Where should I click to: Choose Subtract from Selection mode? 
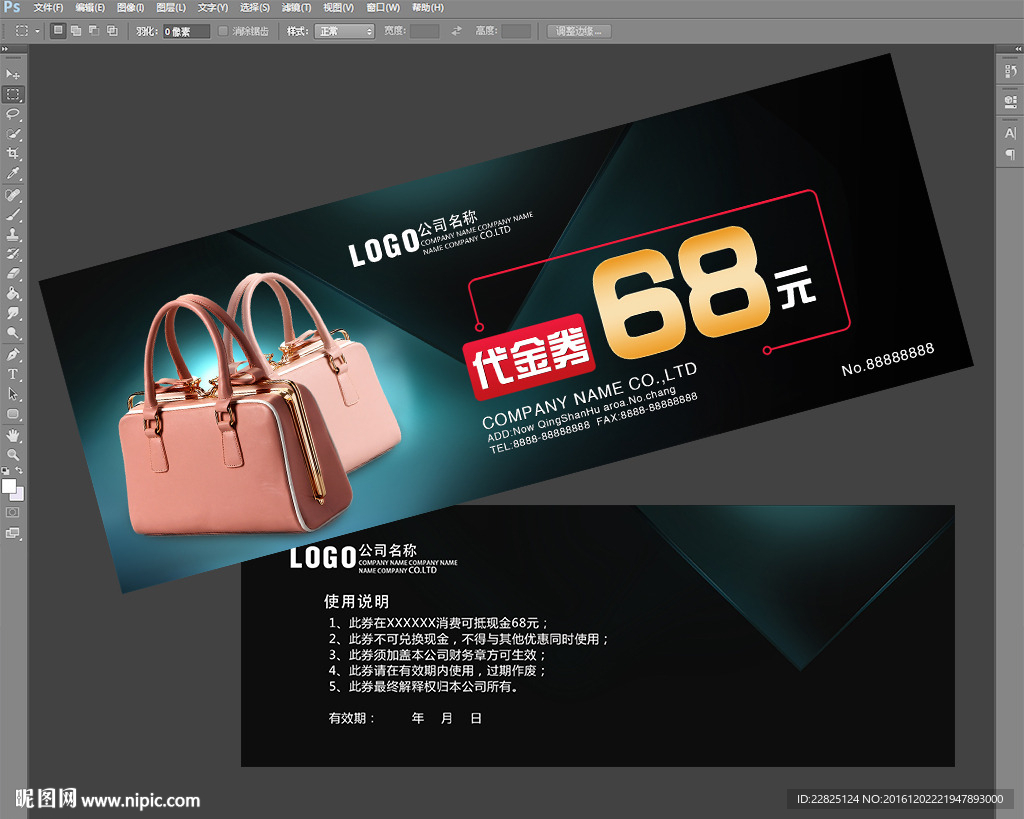(x=94, y=31)
